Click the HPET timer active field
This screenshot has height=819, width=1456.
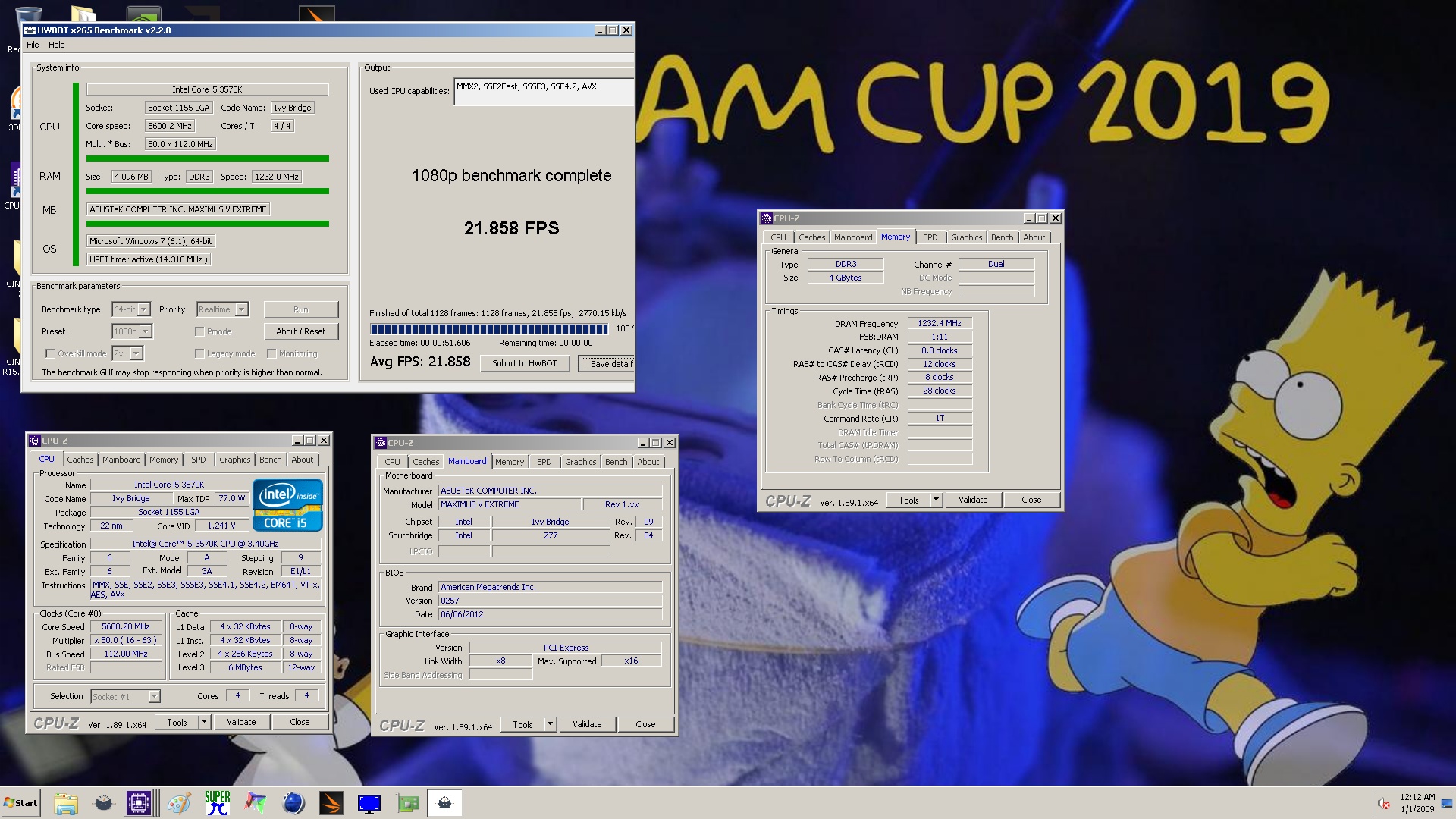148,259
